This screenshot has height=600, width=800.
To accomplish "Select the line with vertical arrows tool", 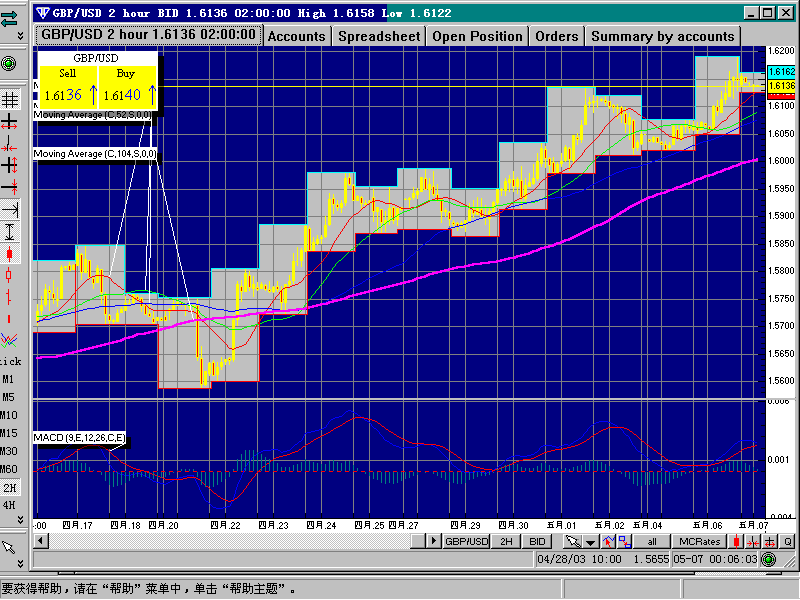I will click(9, 187).
